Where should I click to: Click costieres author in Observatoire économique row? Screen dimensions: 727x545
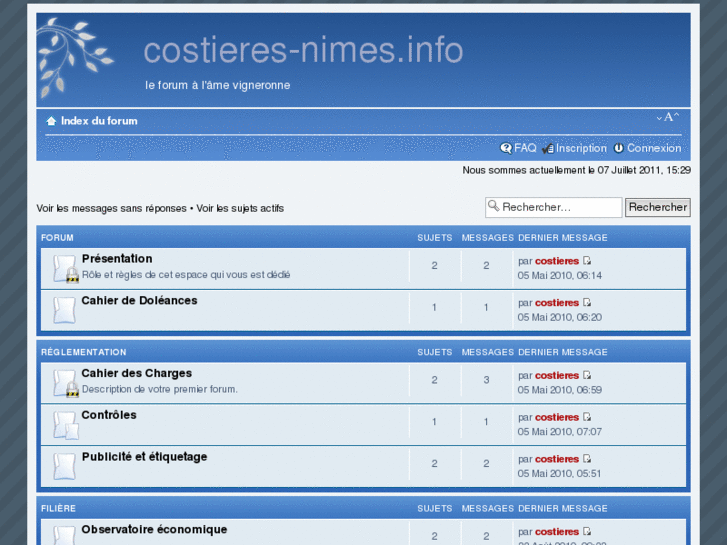tap(557, 532)
